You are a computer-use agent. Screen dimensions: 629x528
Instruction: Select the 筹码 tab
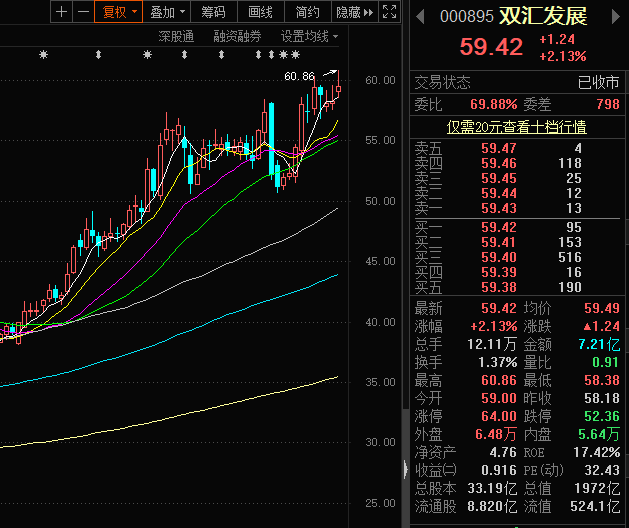pos(213,12)
